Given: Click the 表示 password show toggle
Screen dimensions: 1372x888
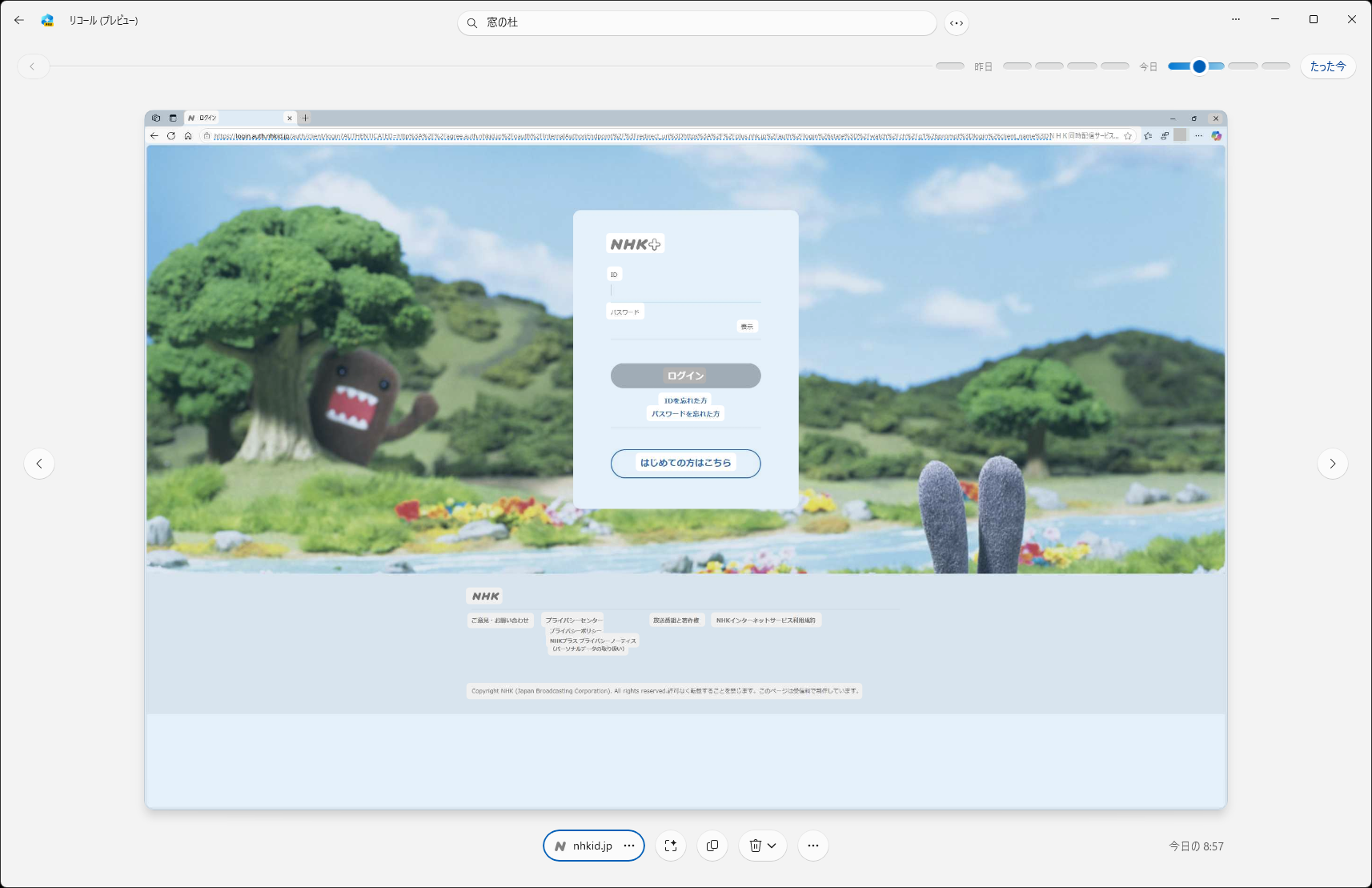Looking at the screenshot, I should (747, 327).
